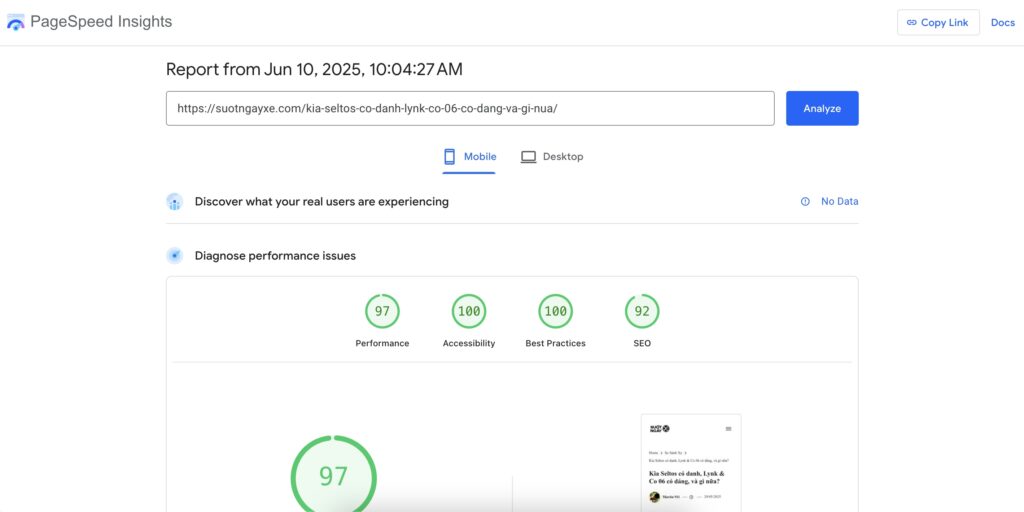Click the diagnose performance issues icon
This screenshot has width=1024, height=512.
pyautogui.click(x=174, y=255)
